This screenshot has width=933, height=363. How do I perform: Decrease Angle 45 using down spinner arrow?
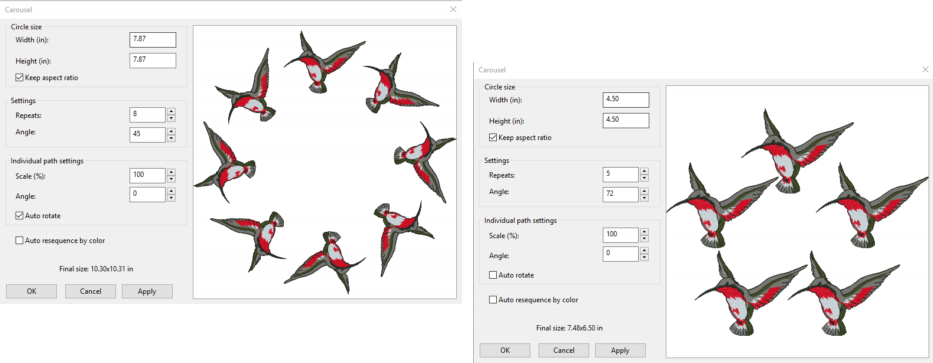point(171,138)
